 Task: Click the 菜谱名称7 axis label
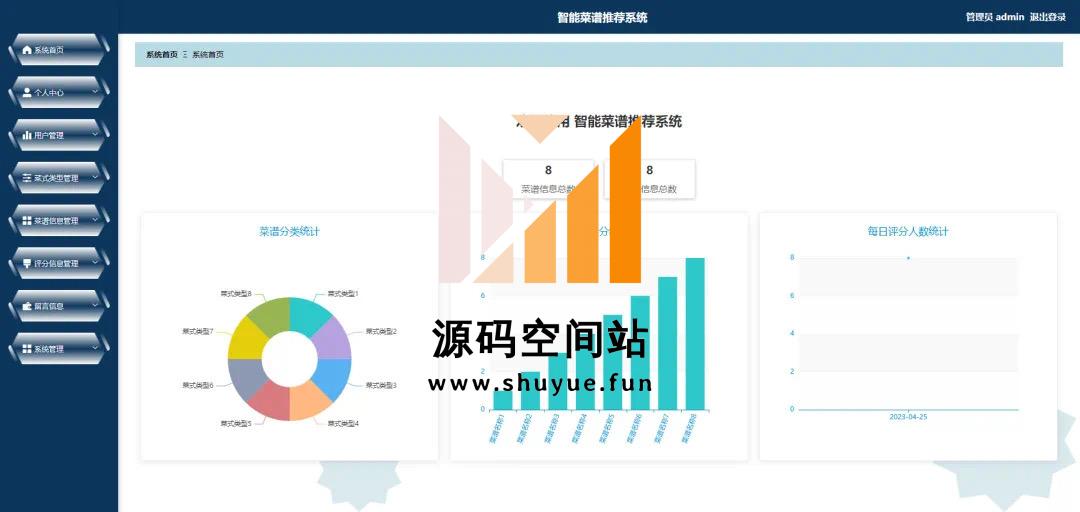[661, 429]
